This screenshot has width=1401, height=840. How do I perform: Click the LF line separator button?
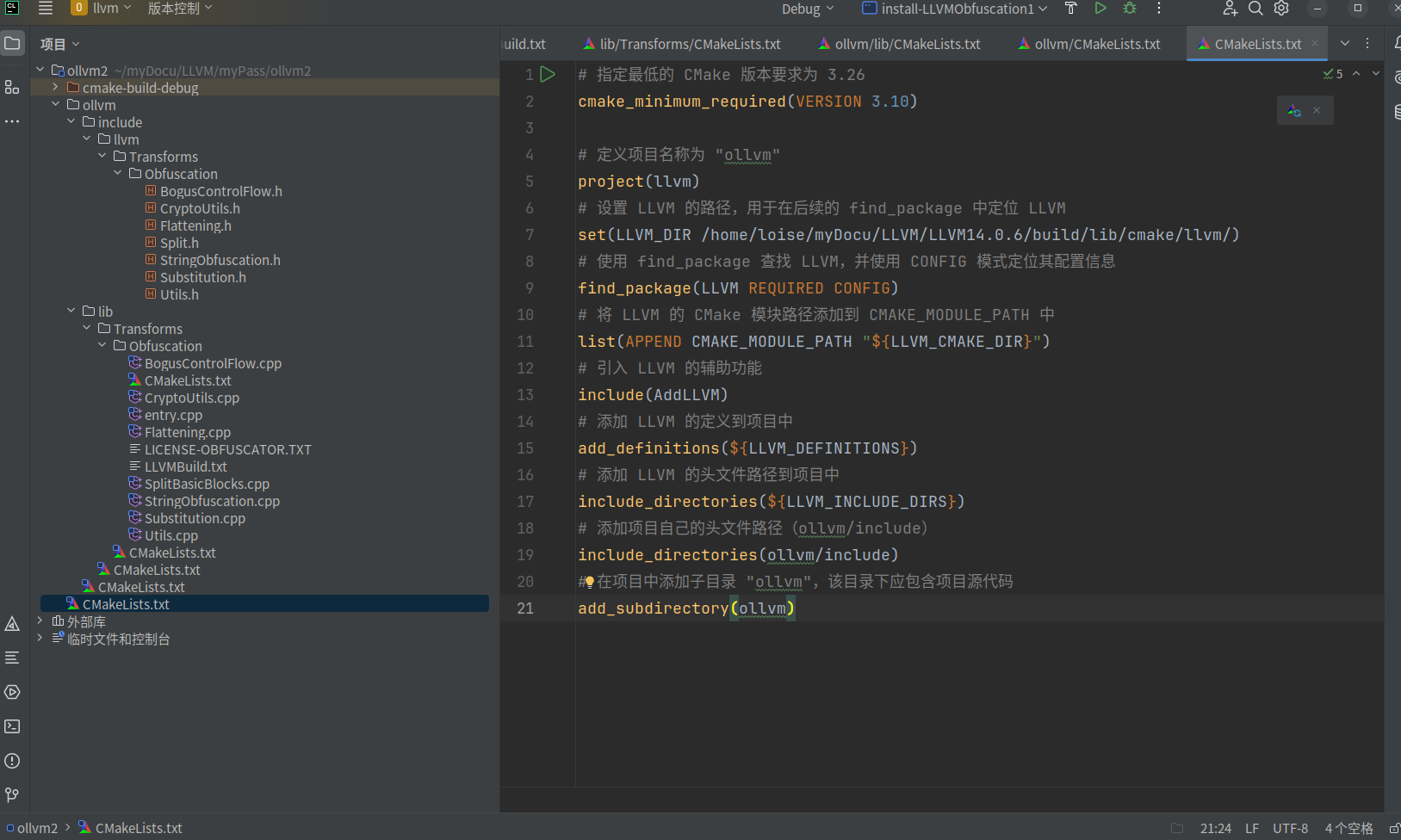(x=1252, y=828)
